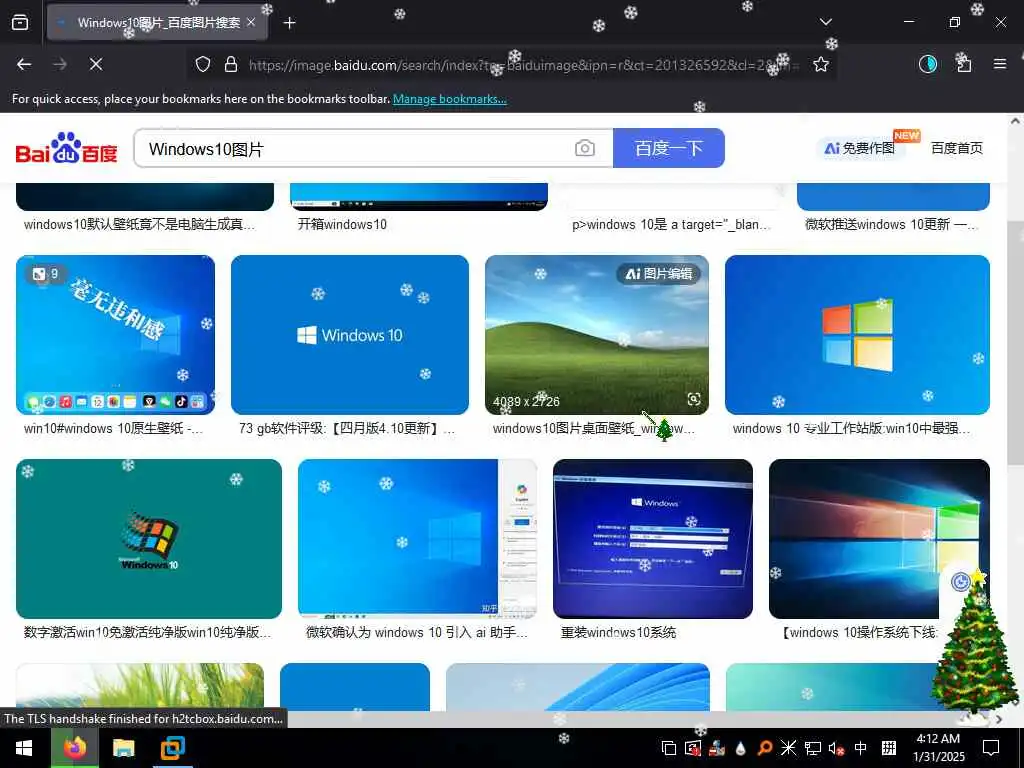
Task: Click the circular half-moon toolbar icon
Action: coord(927,64)
